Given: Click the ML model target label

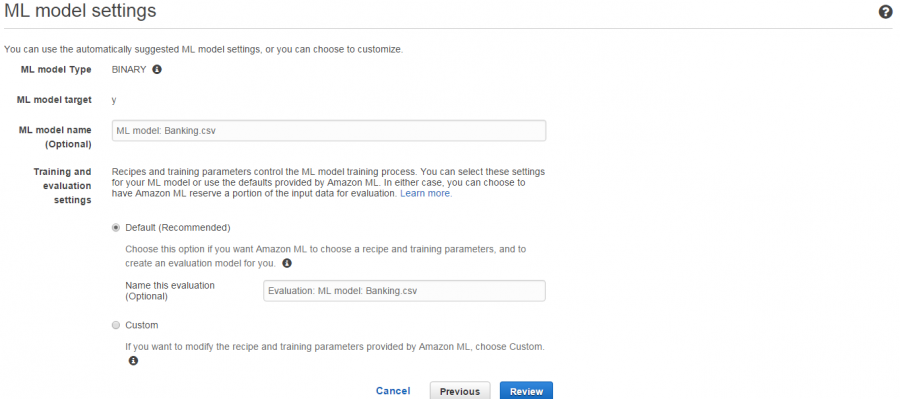Looking at the screenshot, I should 54,100.
